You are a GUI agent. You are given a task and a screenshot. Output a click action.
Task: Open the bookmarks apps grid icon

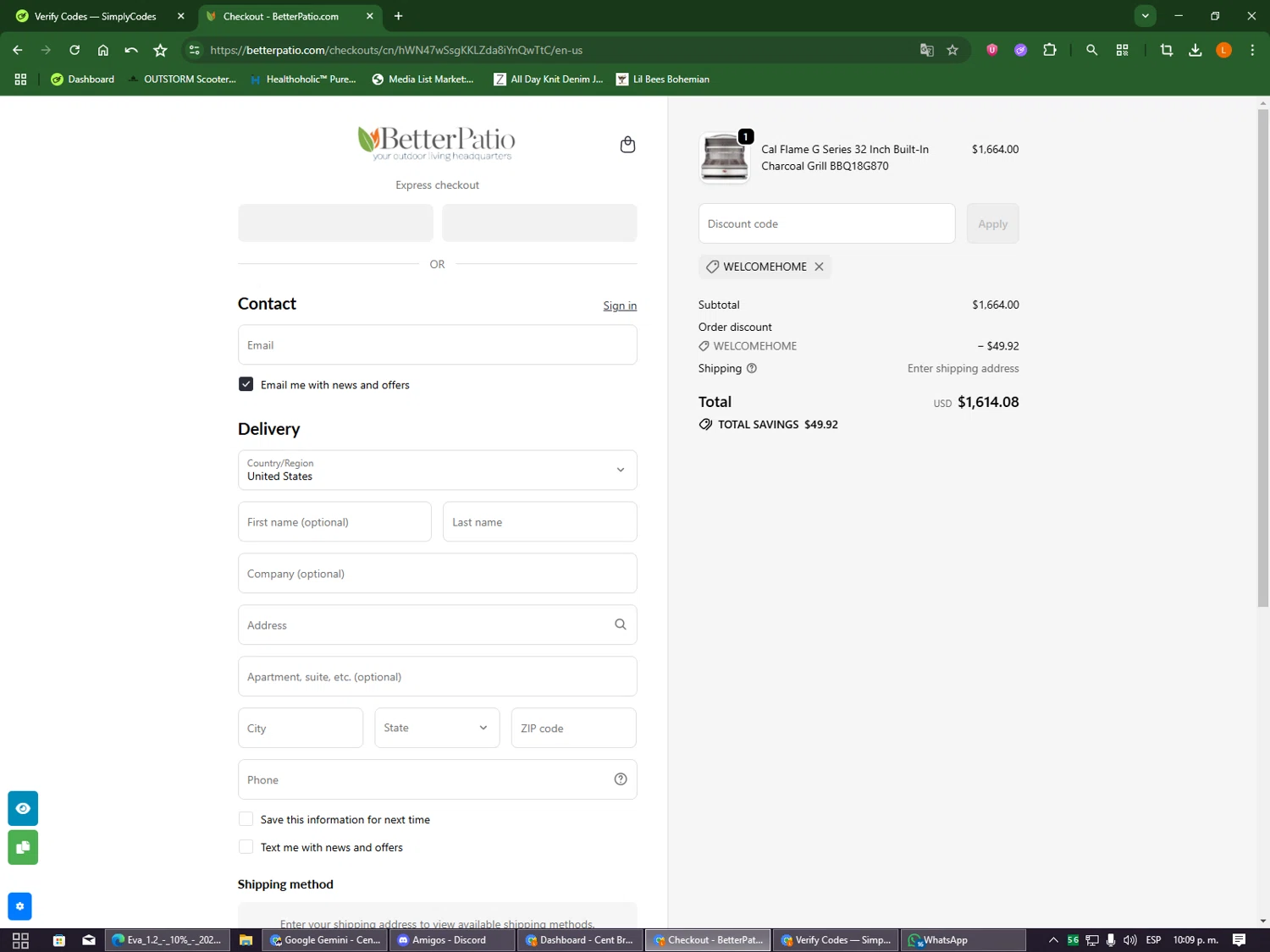point(20,79)
